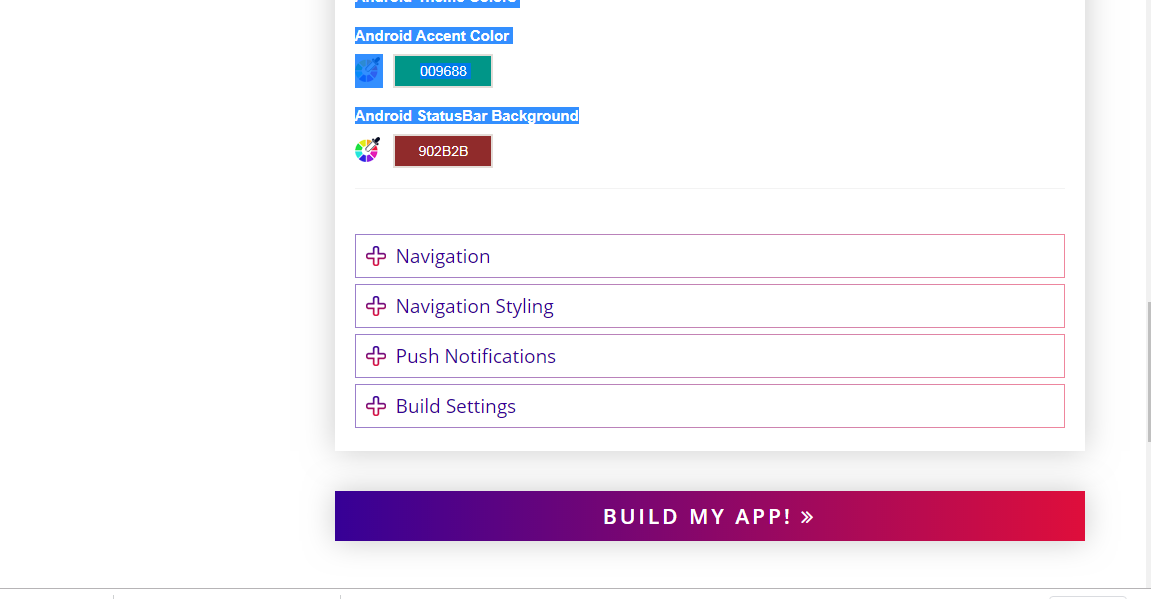Screen dimensions: 1151x599
Task: Expand the Navigation Styling section title
Action: tap(475, 306)
